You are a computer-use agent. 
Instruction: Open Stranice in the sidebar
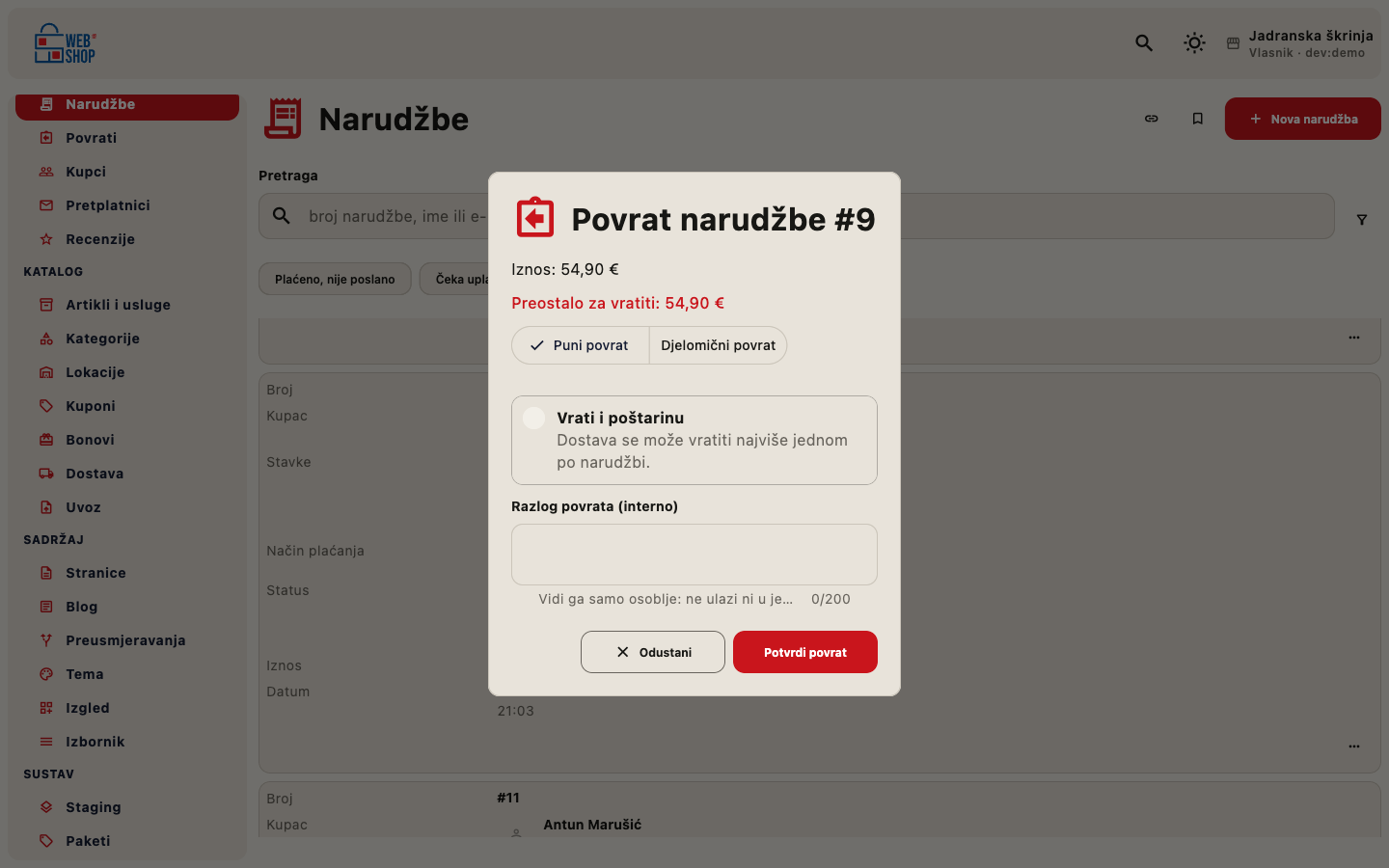127,573
